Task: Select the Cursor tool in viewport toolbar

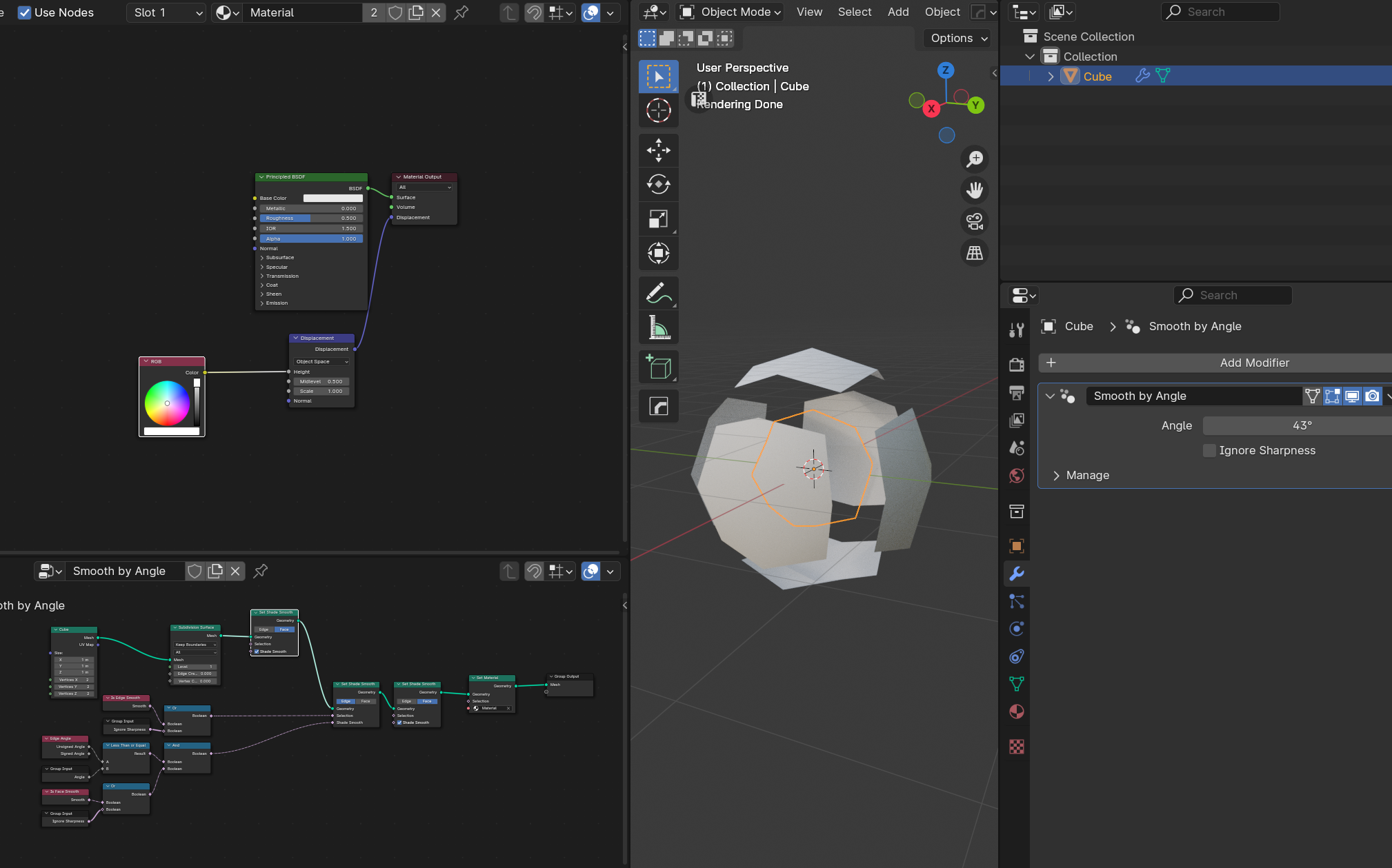Action: point(659,110)
